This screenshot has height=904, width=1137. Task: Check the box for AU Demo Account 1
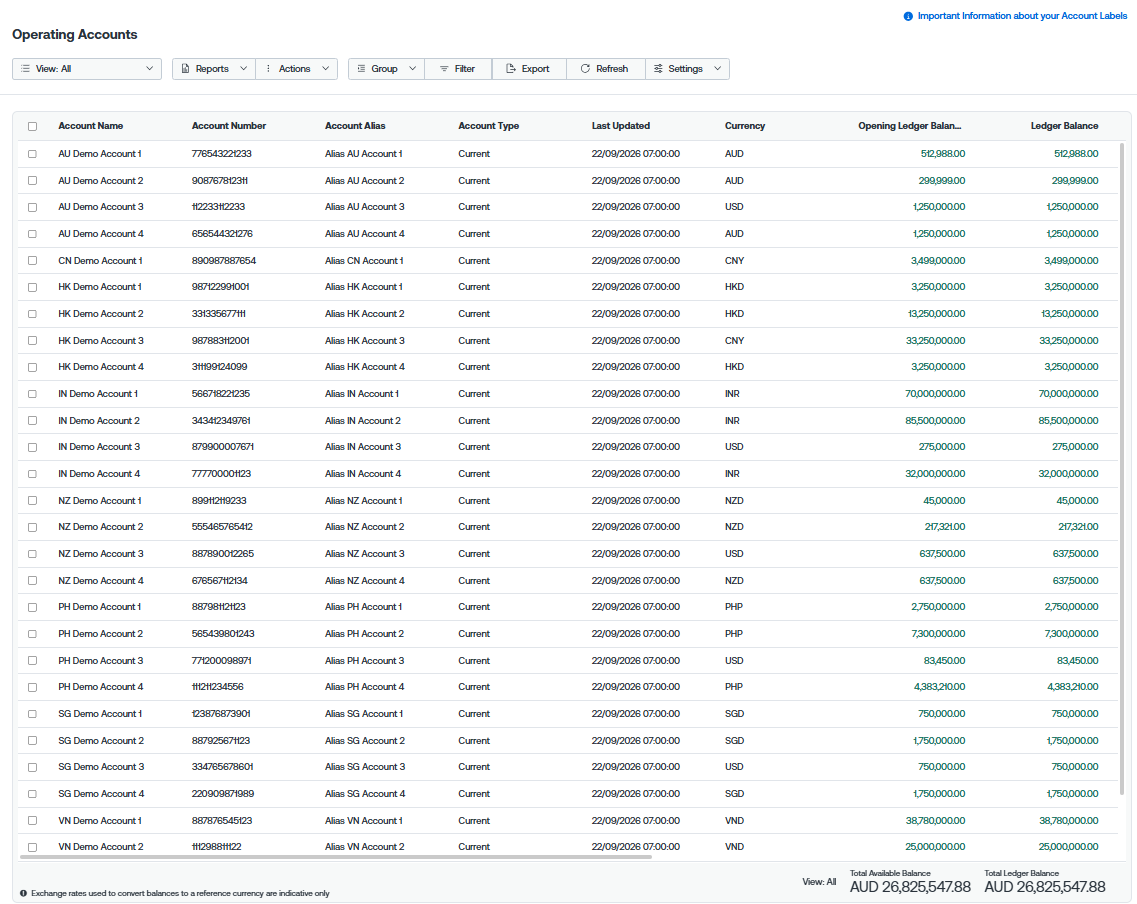tap(33, 154)
